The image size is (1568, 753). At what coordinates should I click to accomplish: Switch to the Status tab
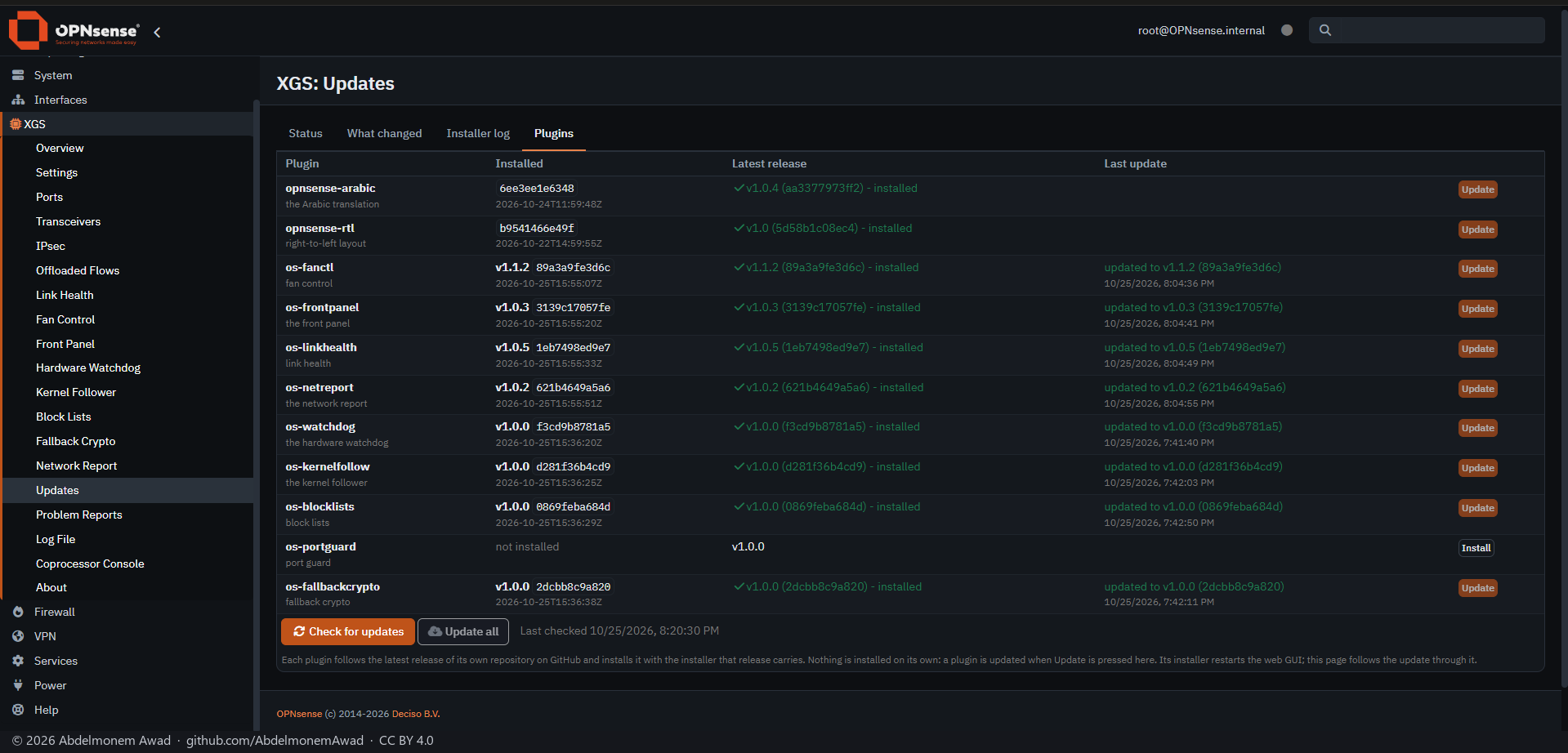[306, 133]
